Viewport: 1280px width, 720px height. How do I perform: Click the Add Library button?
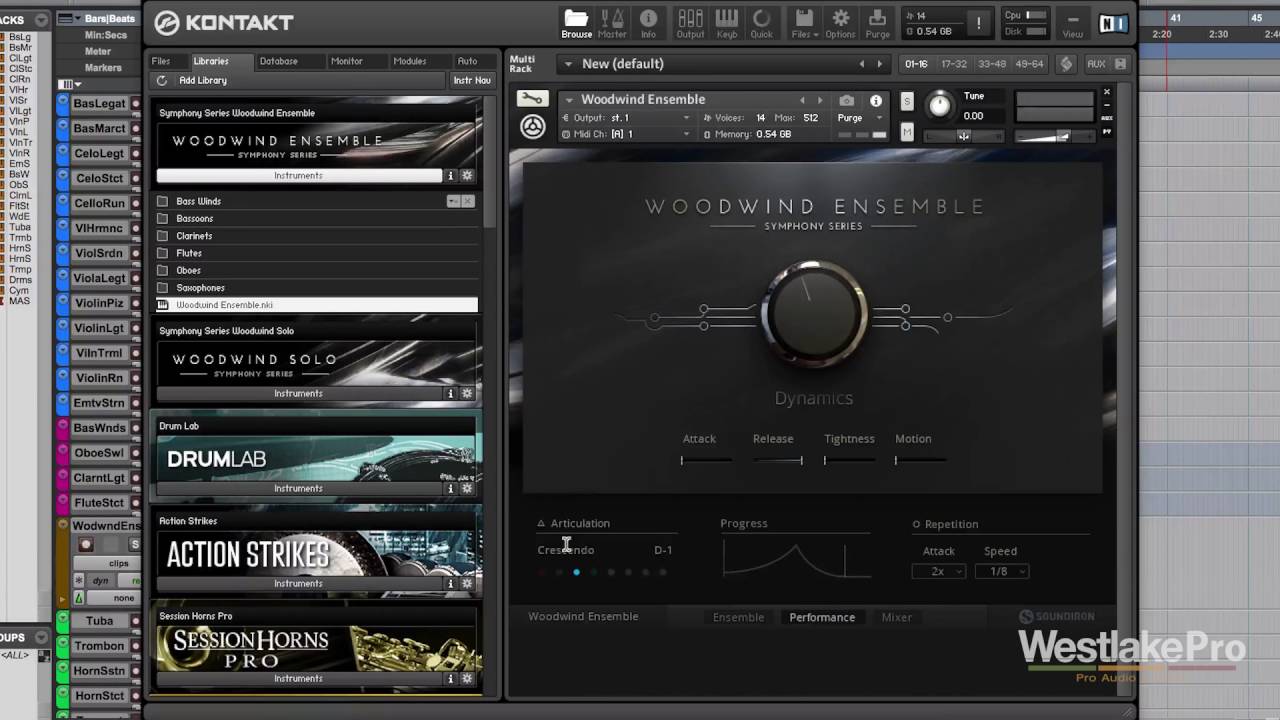pos(203,80)
